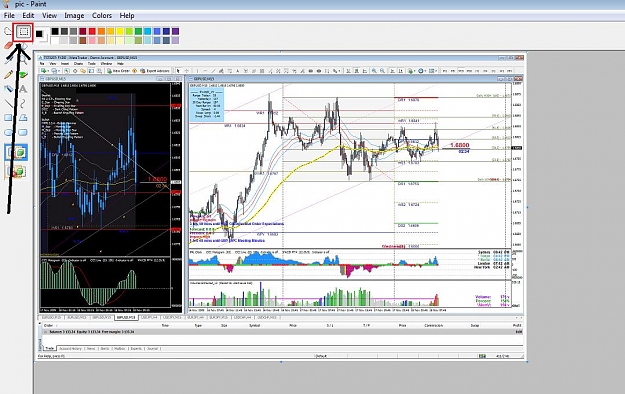Choose the Line tool
625x394 pixels.
[8, 104]
